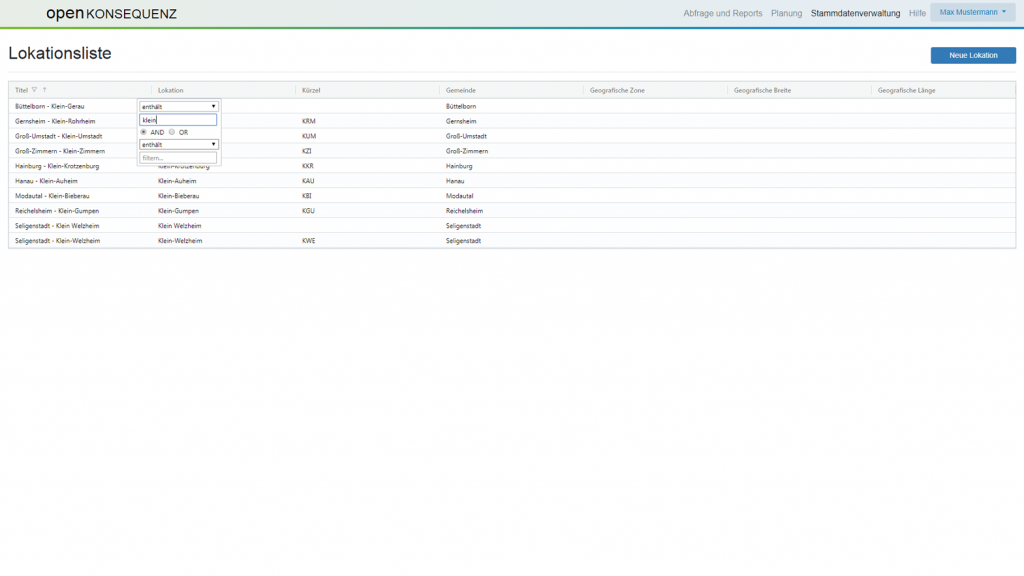The width and height of the screenshot is (1024, 576).
Task: Open the Abfrage und Reports menu
Action: point(722,13)
